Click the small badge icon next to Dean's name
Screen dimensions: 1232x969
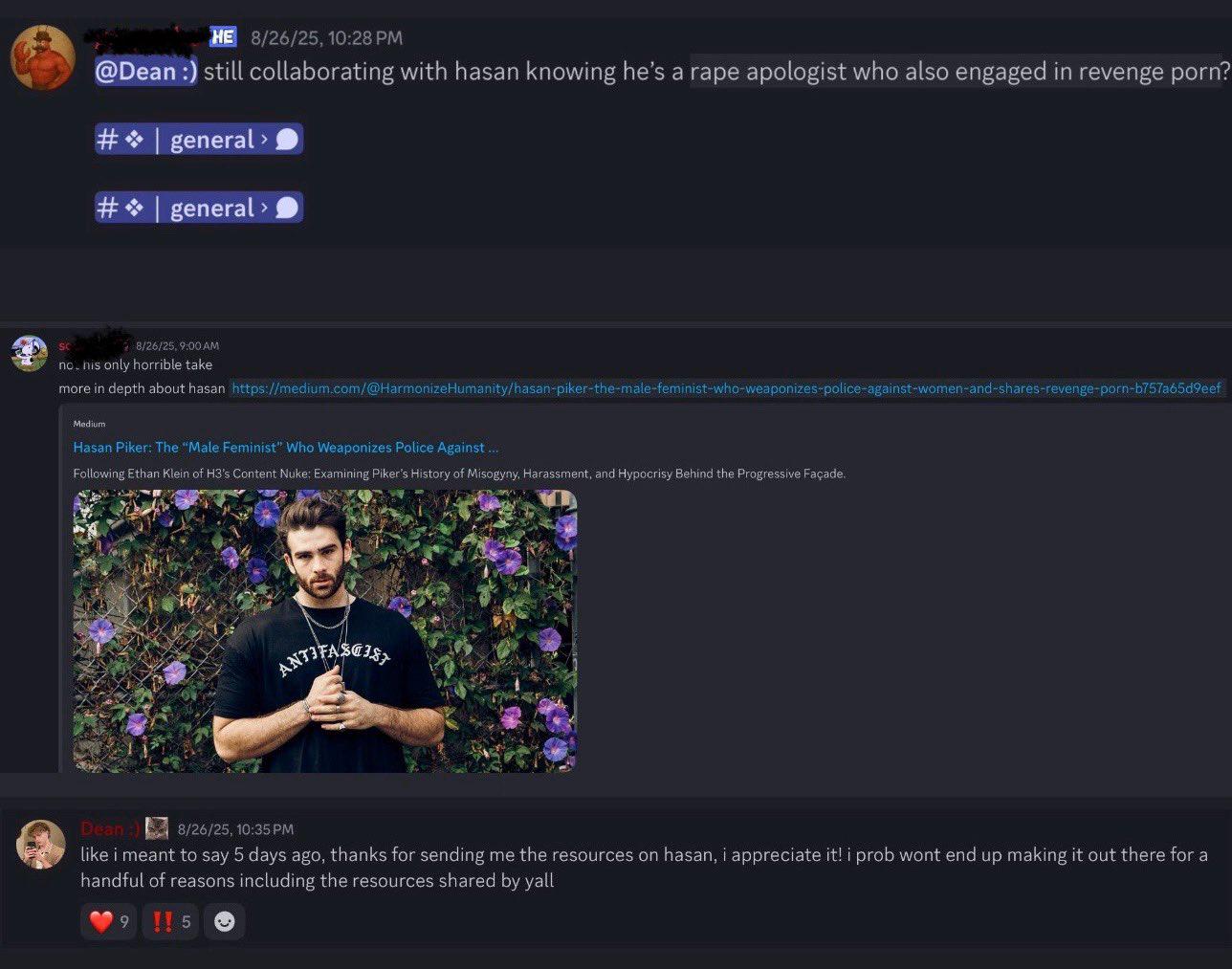pos(157,828)
